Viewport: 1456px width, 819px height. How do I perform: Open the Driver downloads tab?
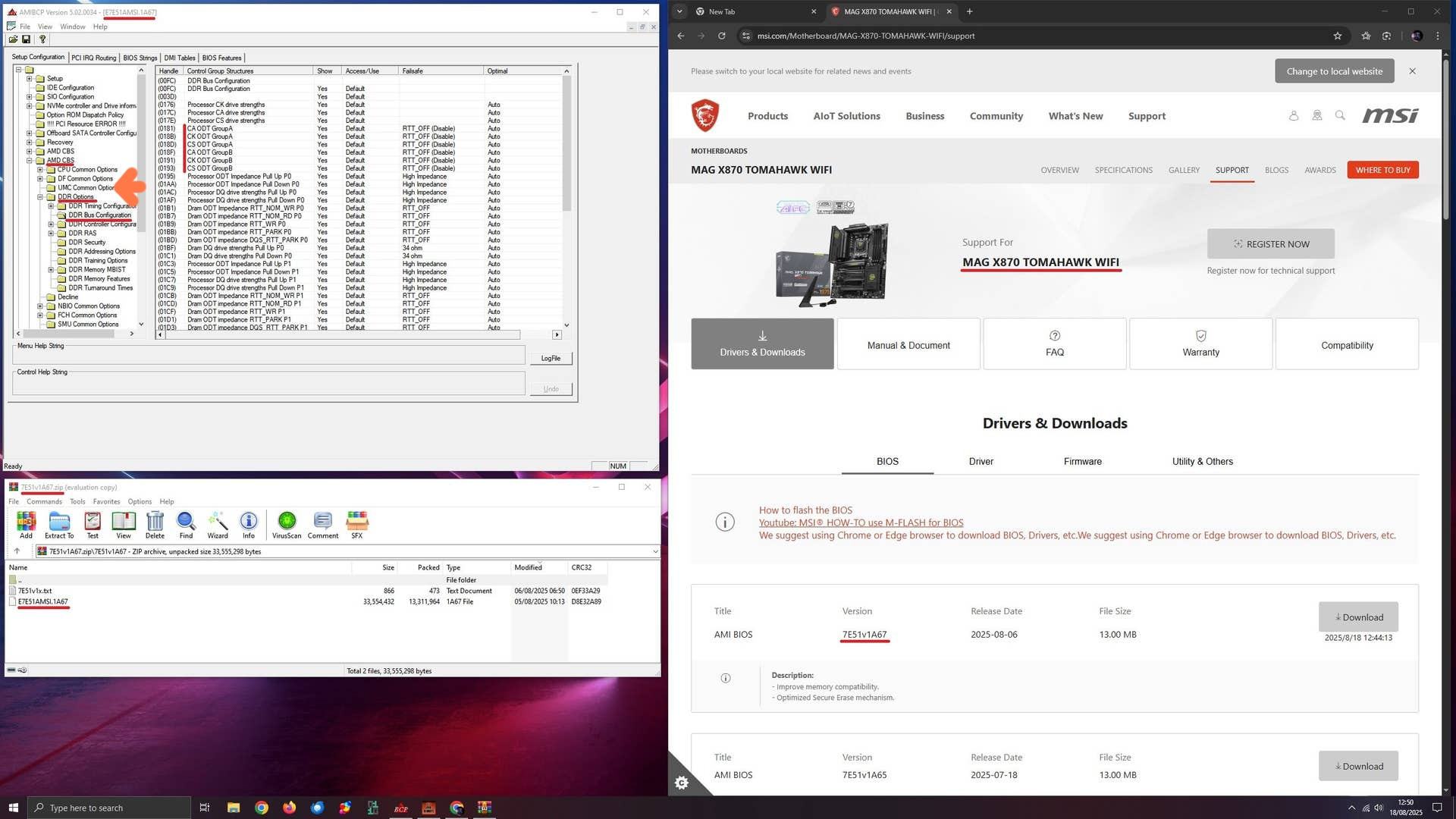coord(981,461)
